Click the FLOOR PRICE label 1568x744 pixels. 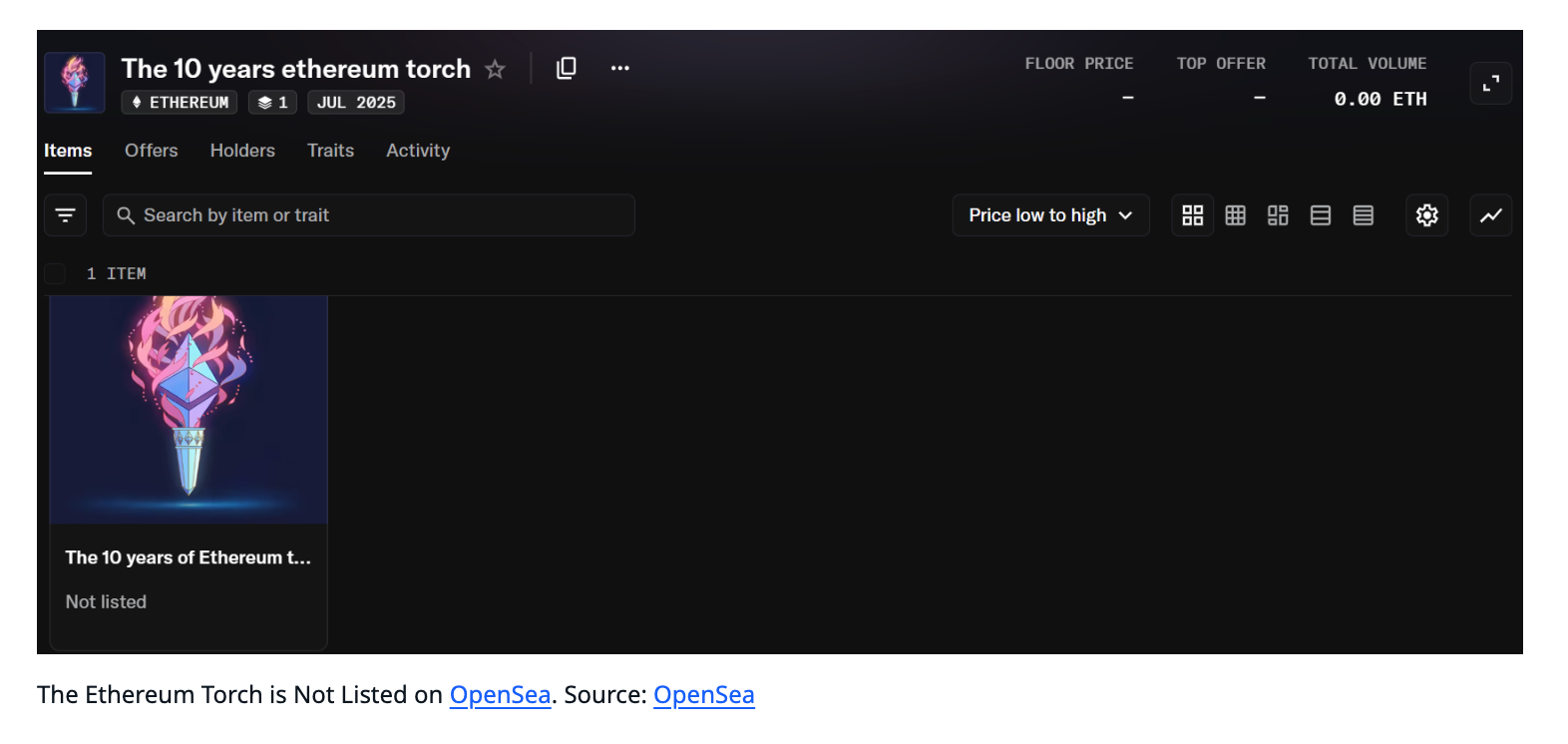coord(1079,64)
